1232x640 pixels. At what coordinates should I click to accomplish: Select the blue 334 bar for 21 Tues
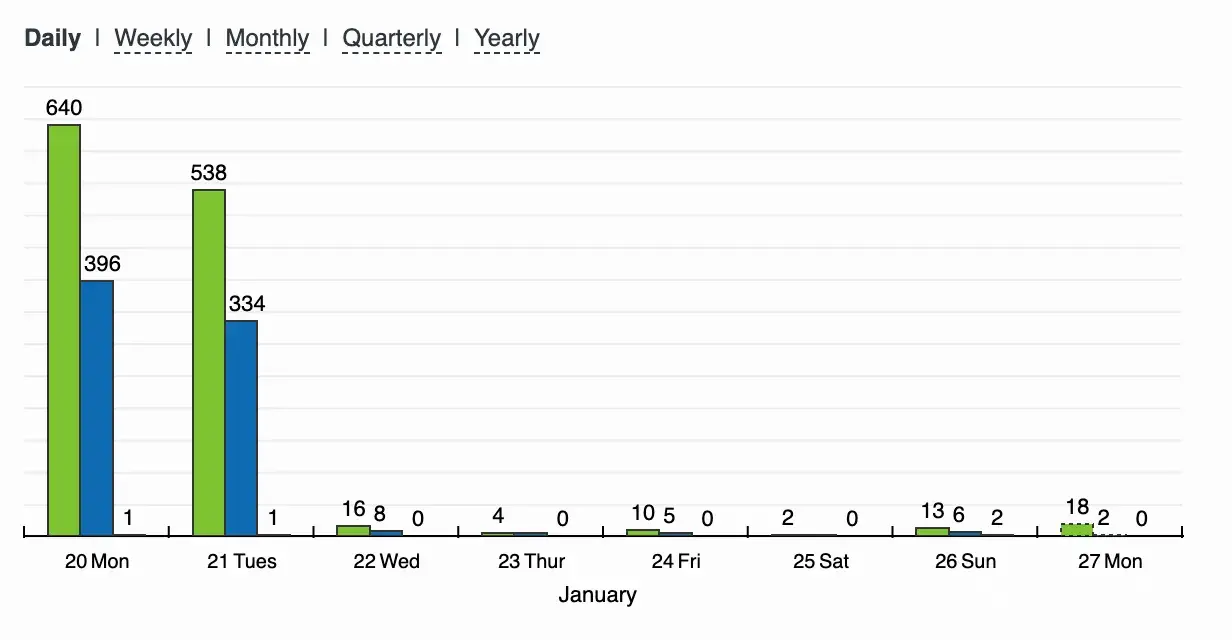[x=241, y=428]
